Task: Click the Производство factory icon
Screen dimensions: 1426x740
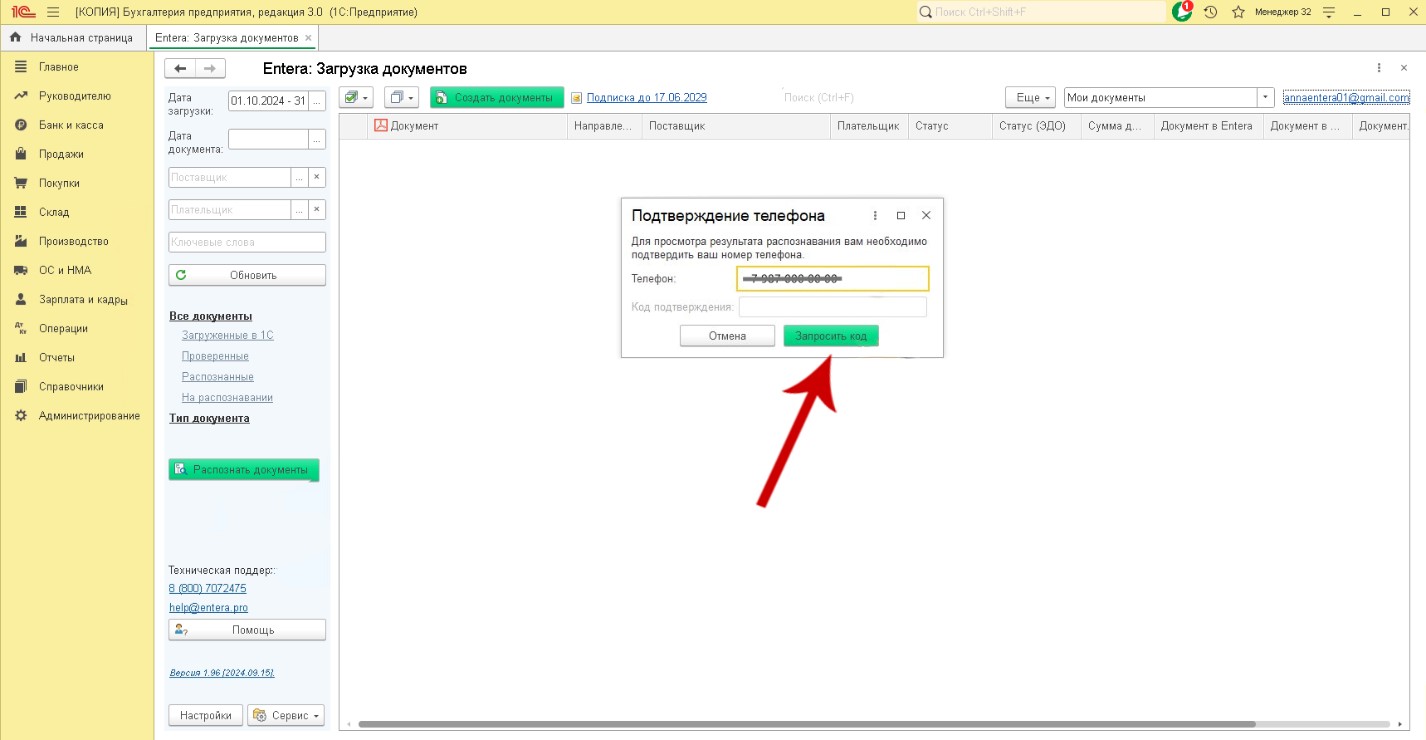Action: tap(20, 241)
